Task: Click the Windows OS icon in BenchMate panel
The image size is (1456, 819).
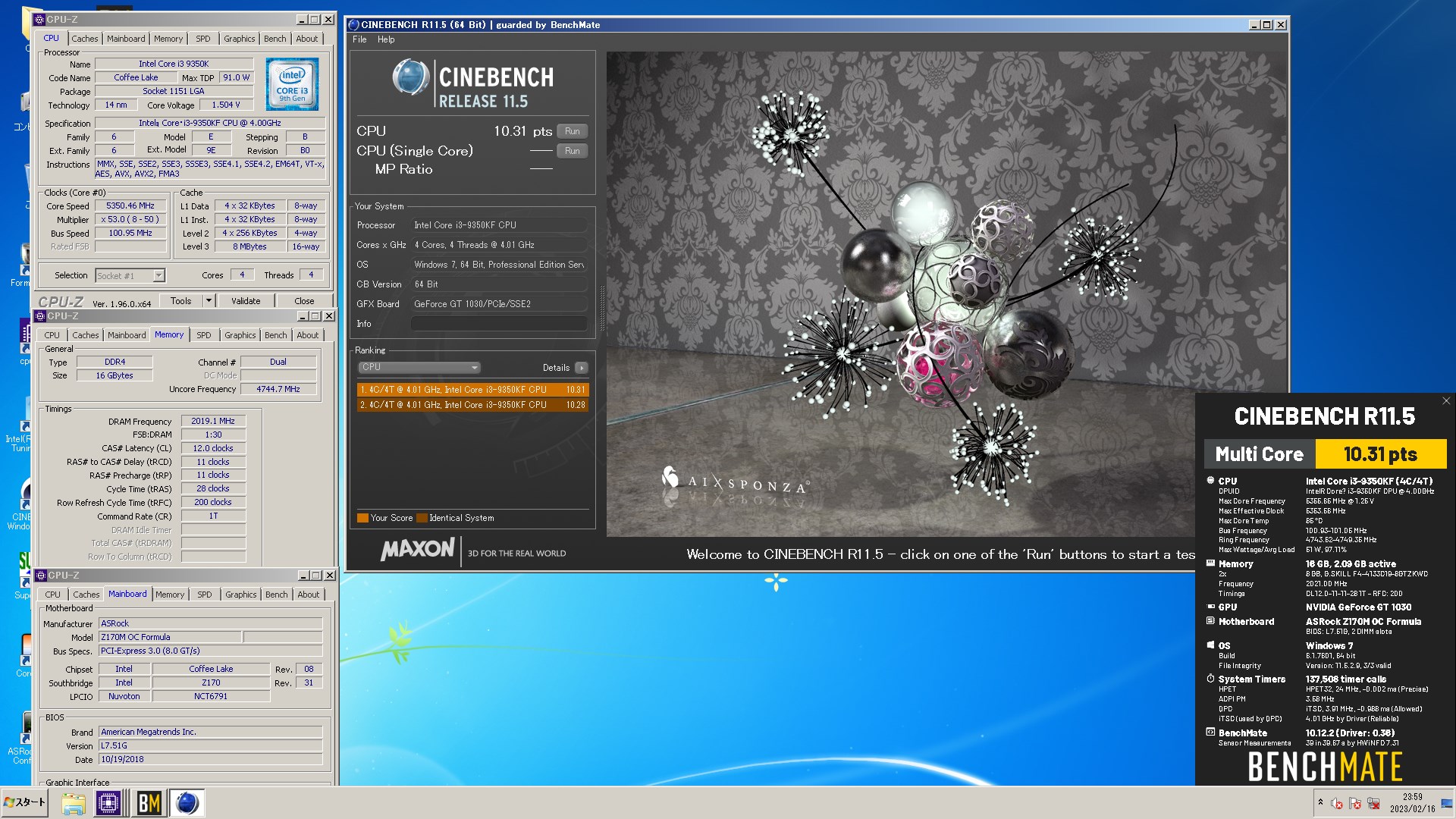Action: [1210, 645]
